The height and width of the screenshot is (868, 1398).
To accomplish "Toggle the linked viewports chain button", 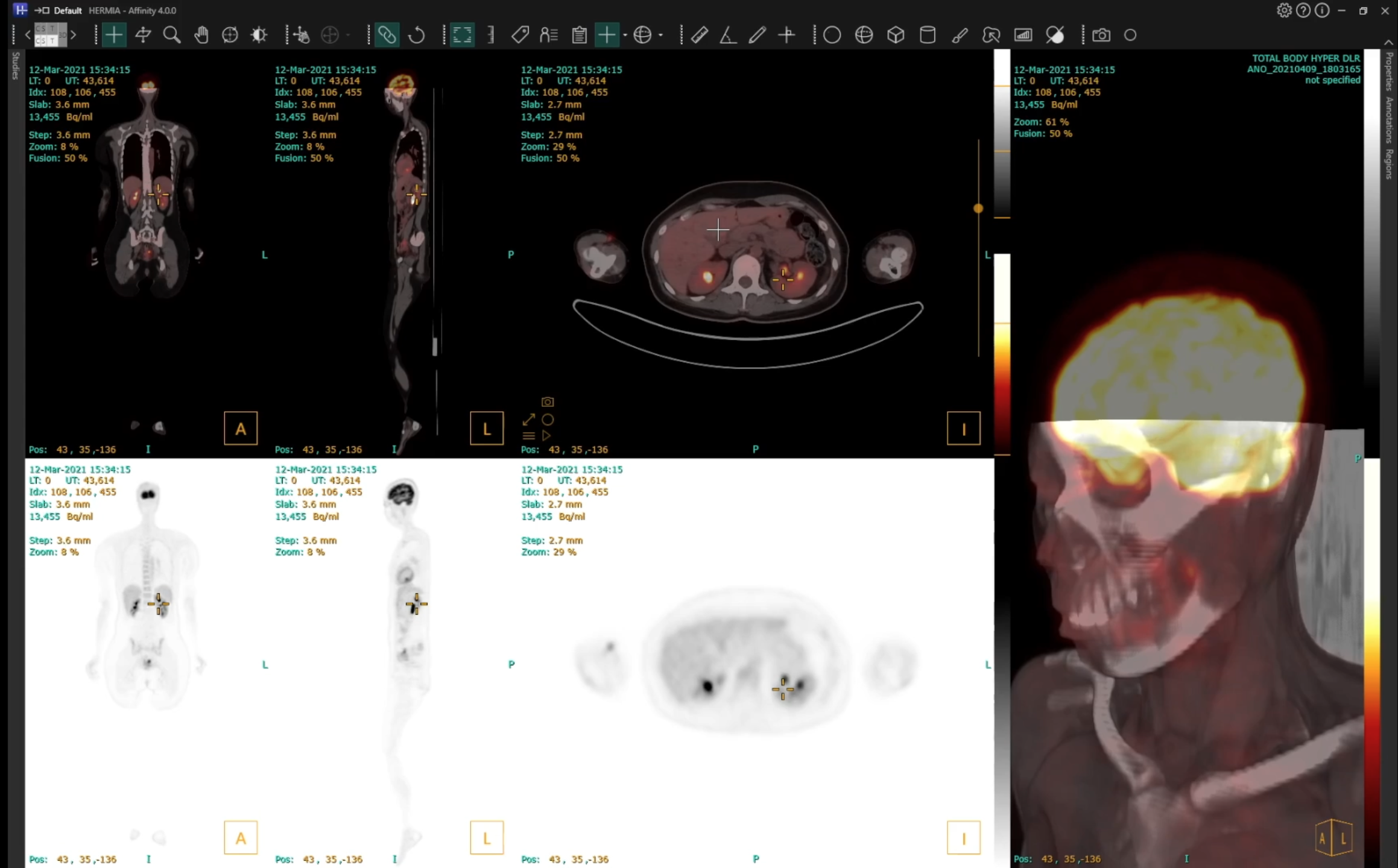I will coord(387,36).
